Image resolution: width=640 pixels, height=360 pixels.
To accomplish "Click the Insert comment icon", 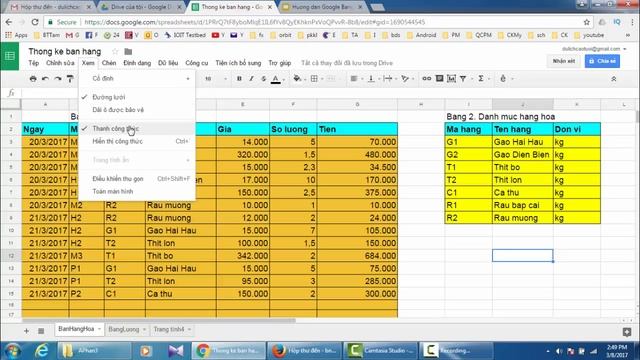I will pos(439,78).
